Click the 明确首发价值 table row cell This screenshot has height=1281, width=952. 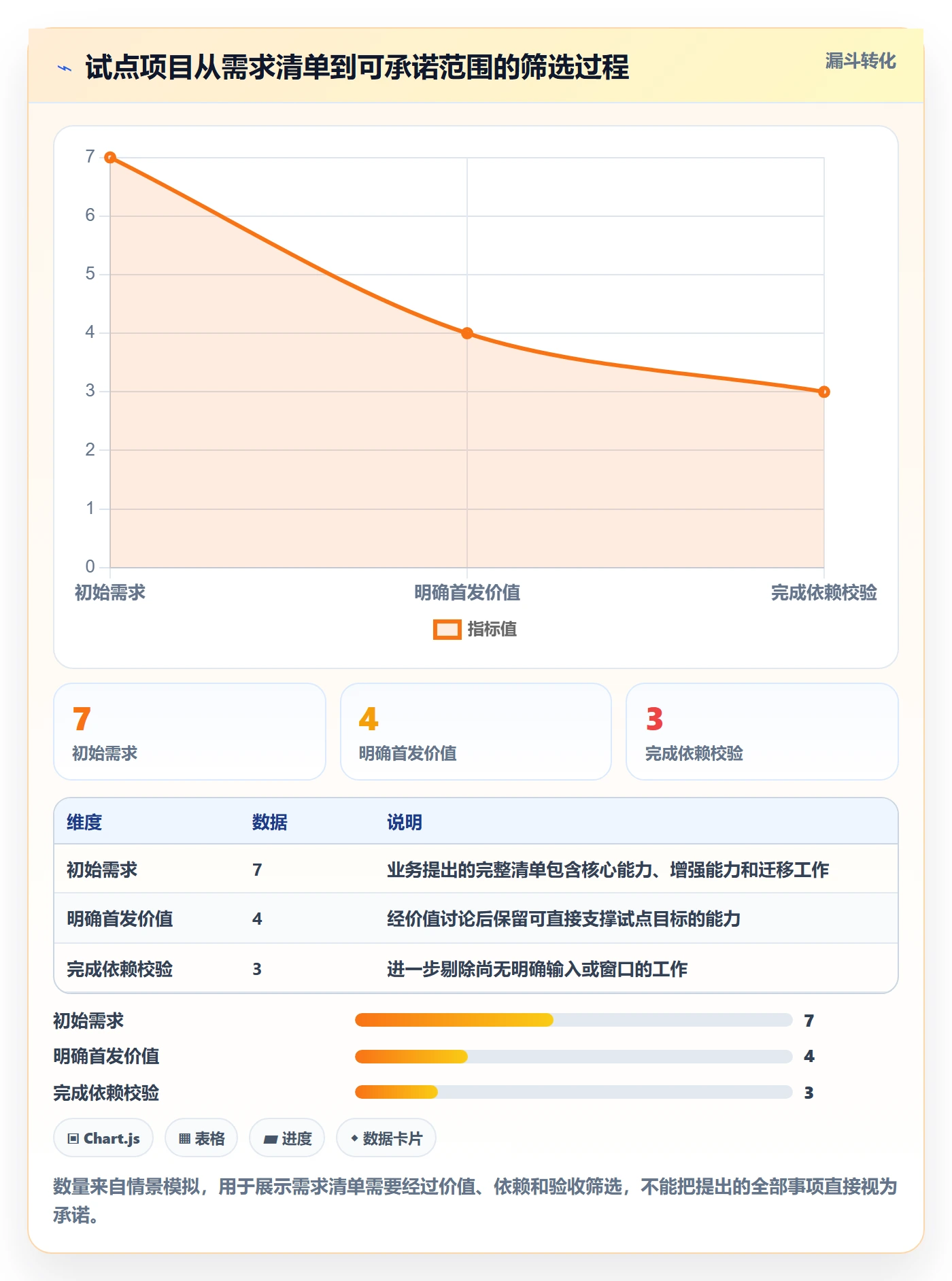[x=120, y=919]
